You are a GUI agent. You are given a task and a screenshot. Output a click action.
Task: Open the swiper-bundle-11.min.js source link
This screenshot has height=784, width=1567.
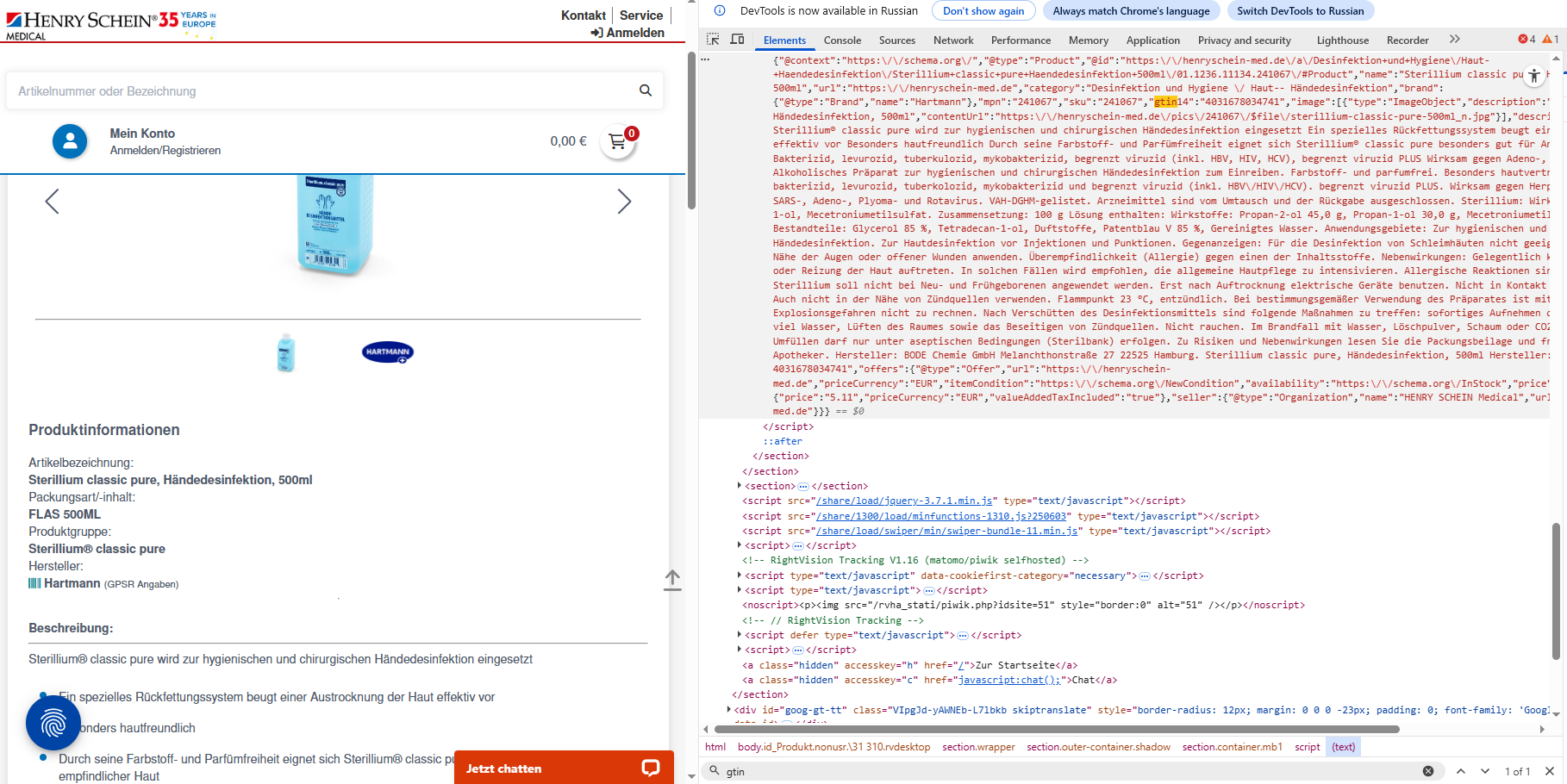coord(947,531)
